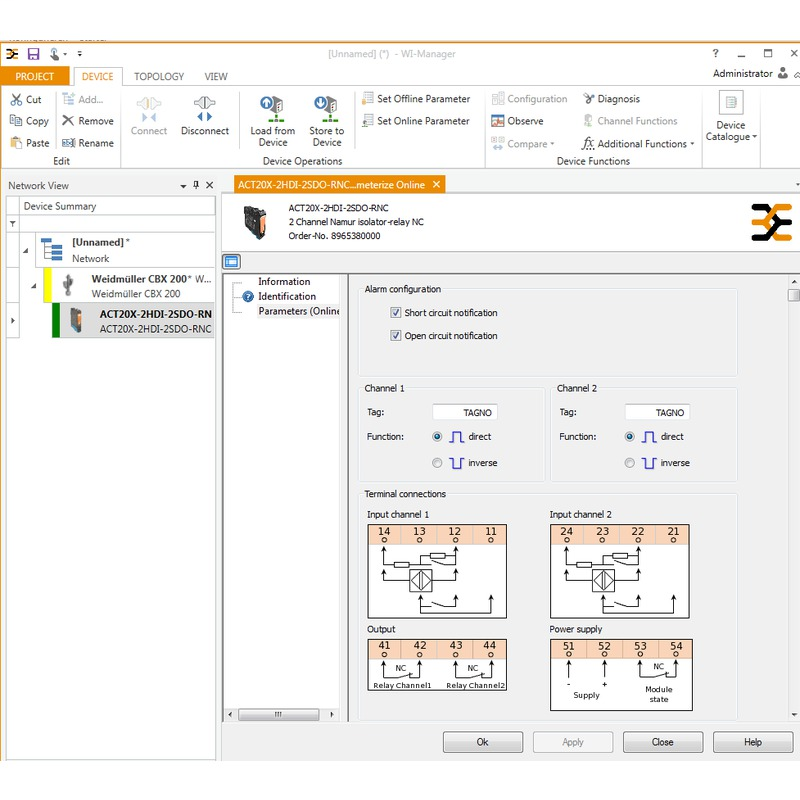Open the quick access toolbar customize dropdown

pyautogui.click(x=80, y=53)
